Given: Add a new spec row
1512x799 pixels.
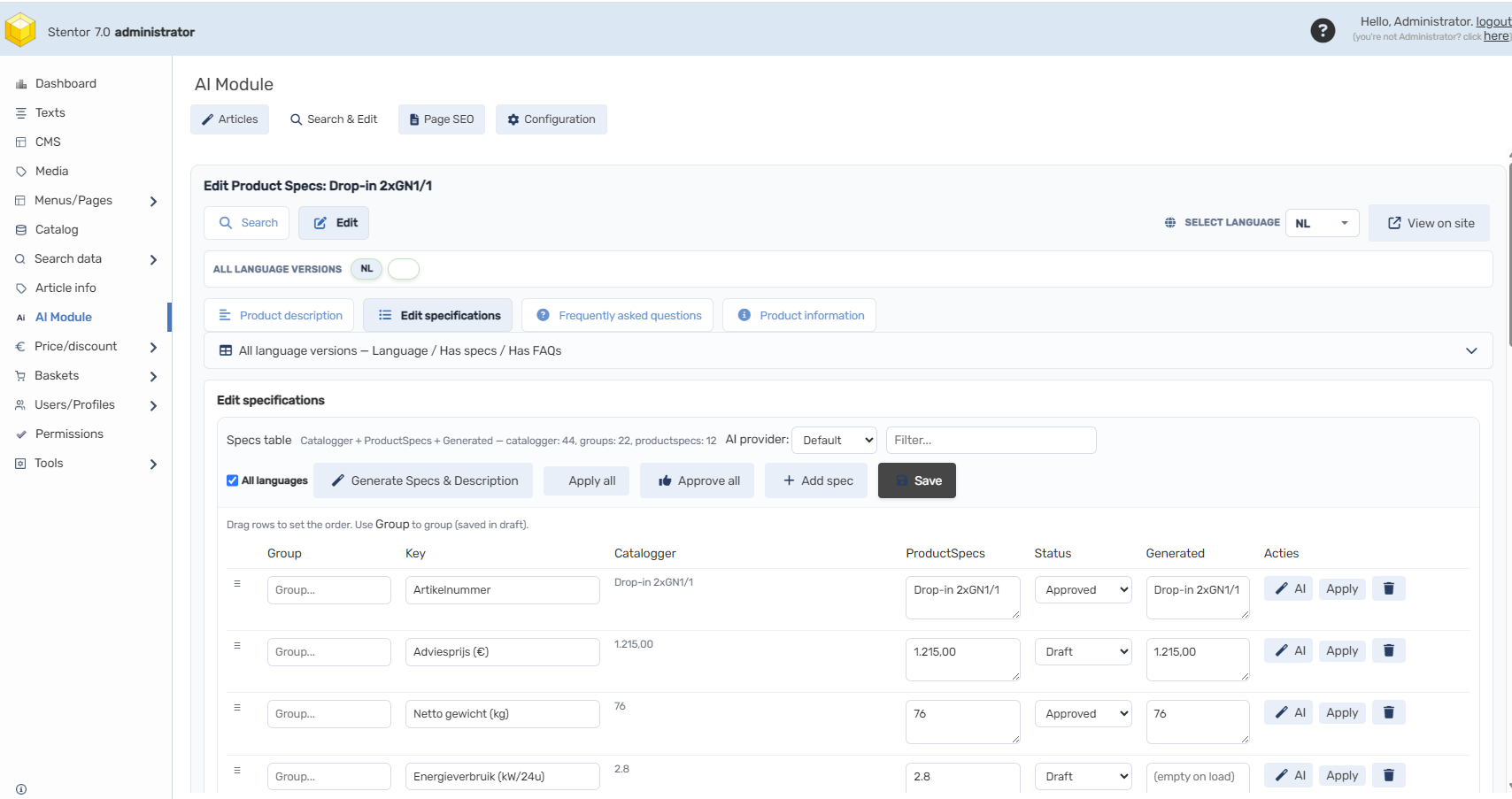Looking at the screenshot, I should [817, 480].
